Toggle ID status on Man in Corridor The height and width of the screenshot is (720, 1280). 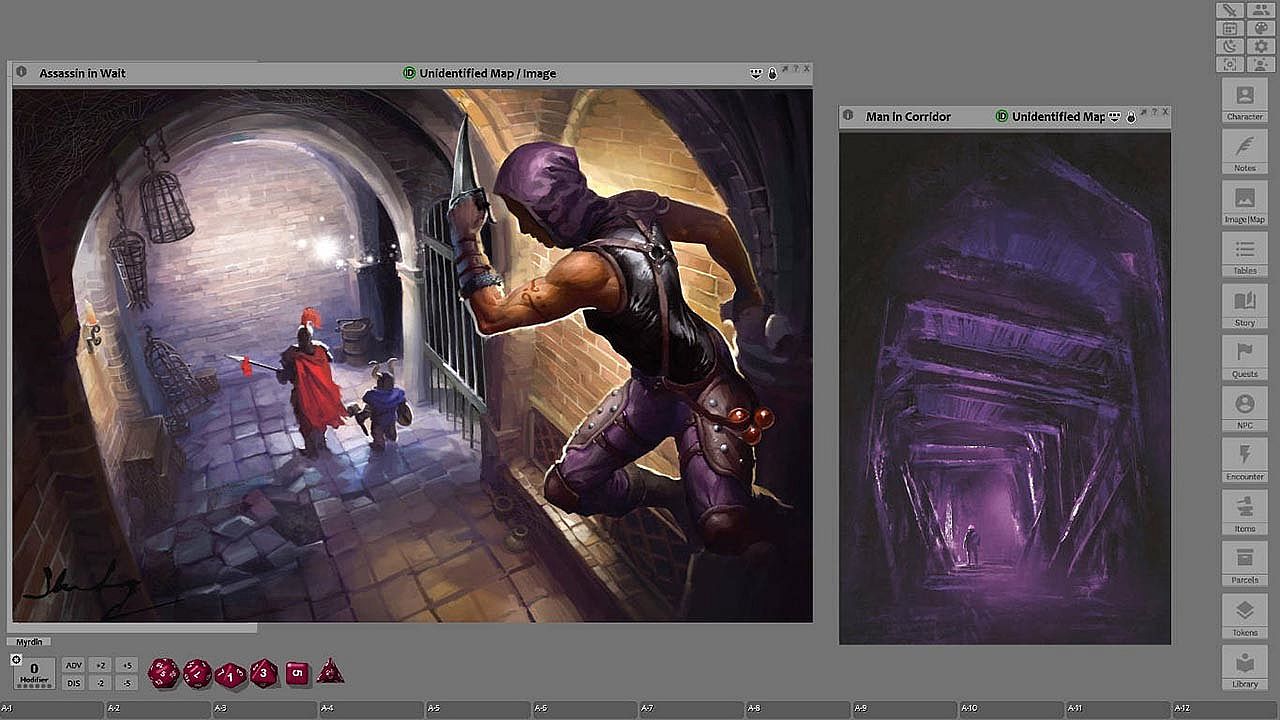coord(1002,117)
